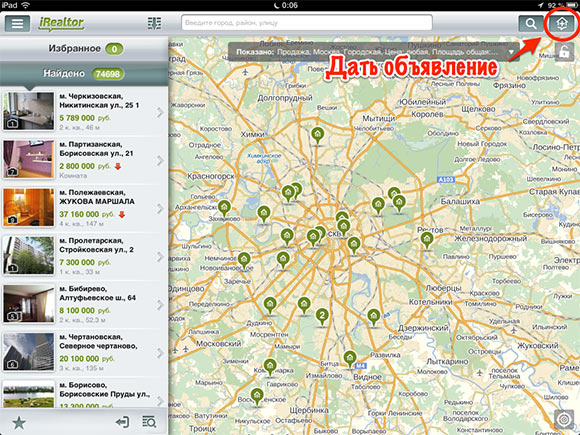Open the Черкизовская listing chevron
Viewport: 580px width, 435px height.
pyautogui.click(x=160, y=112)
